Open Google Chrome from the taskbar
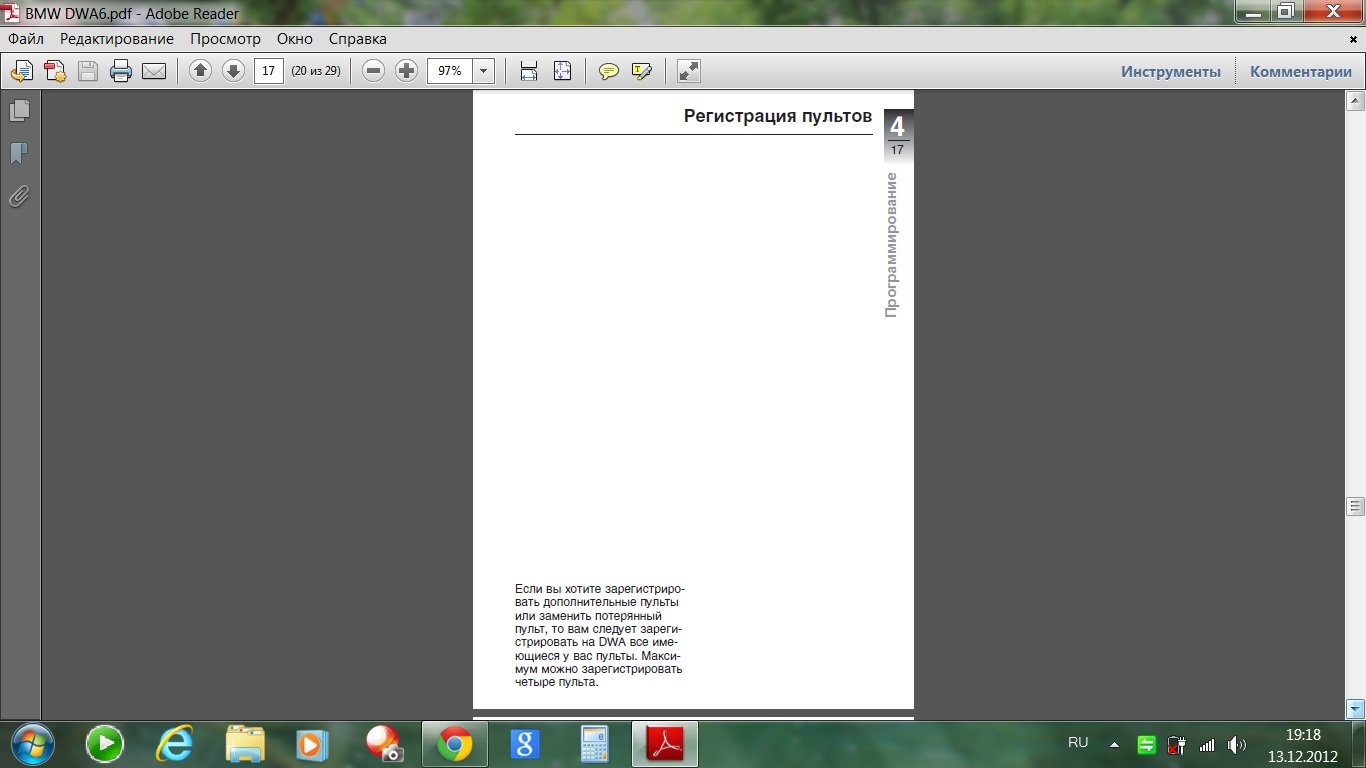This screenshot has height=768, width=1366. 454,744
